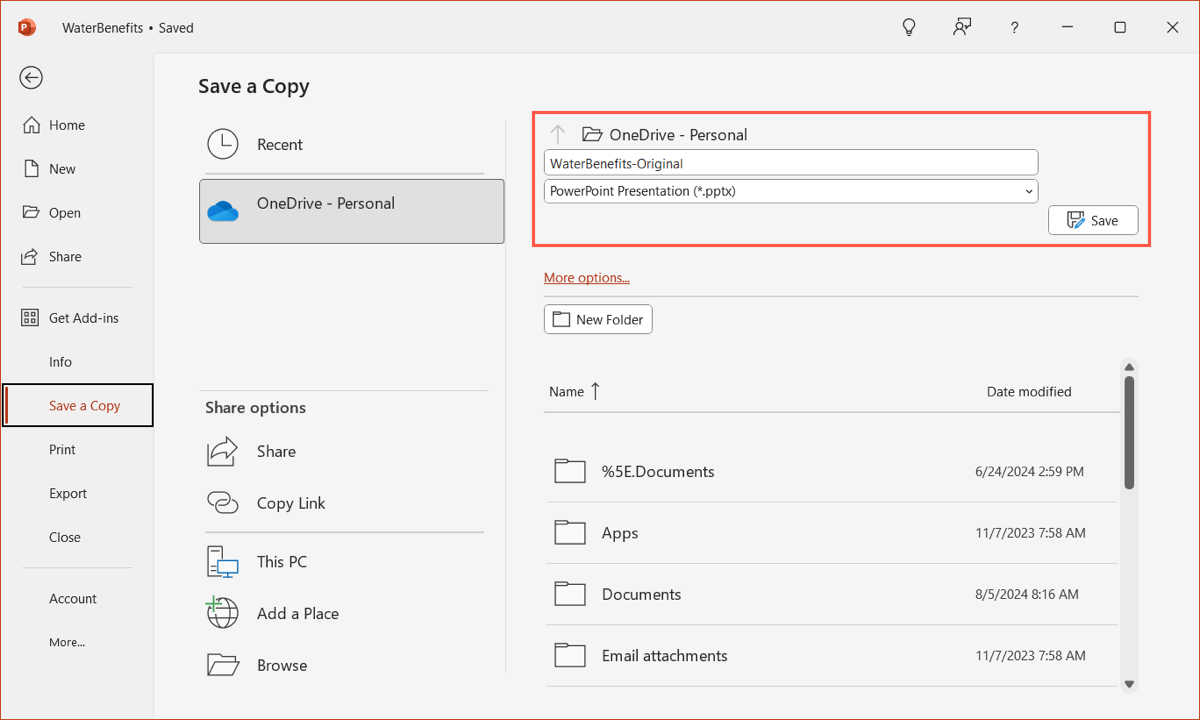This screenshot has width=1200, height=720.
Task: Click the lightbulb icon in the title bar
Action: pos(909,27)
